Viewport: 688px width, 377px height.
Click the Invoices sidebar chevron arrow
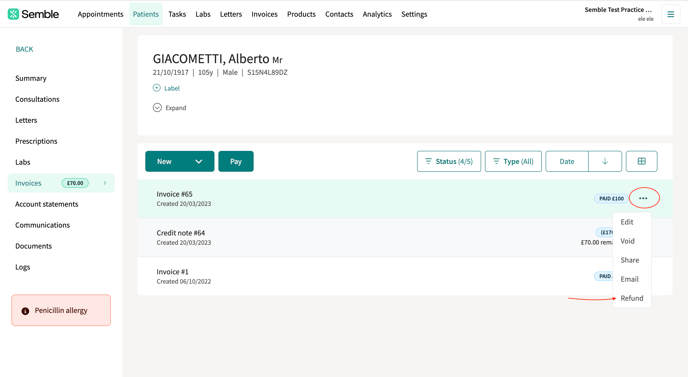(x=105, y=183)
